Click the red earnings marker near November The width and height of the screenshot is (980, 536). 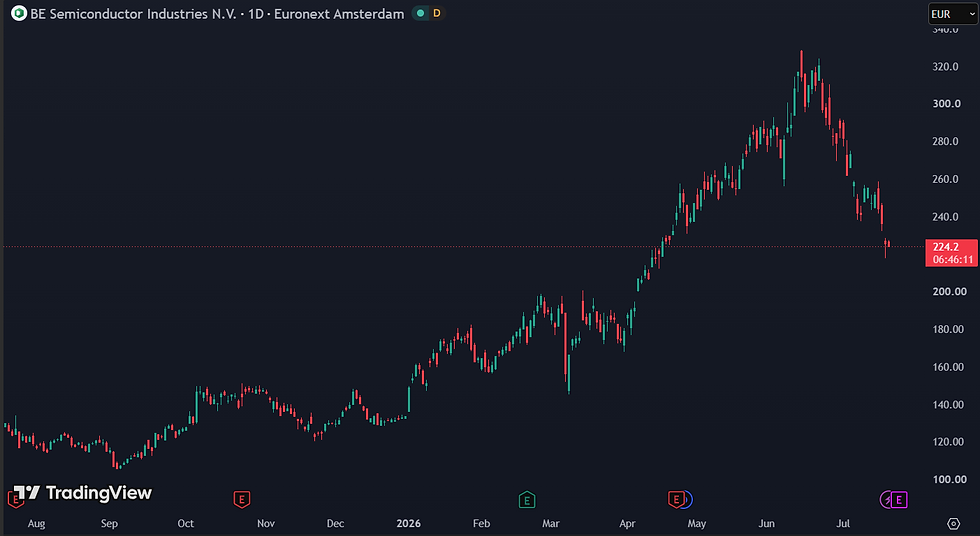[x=242, y=499]
